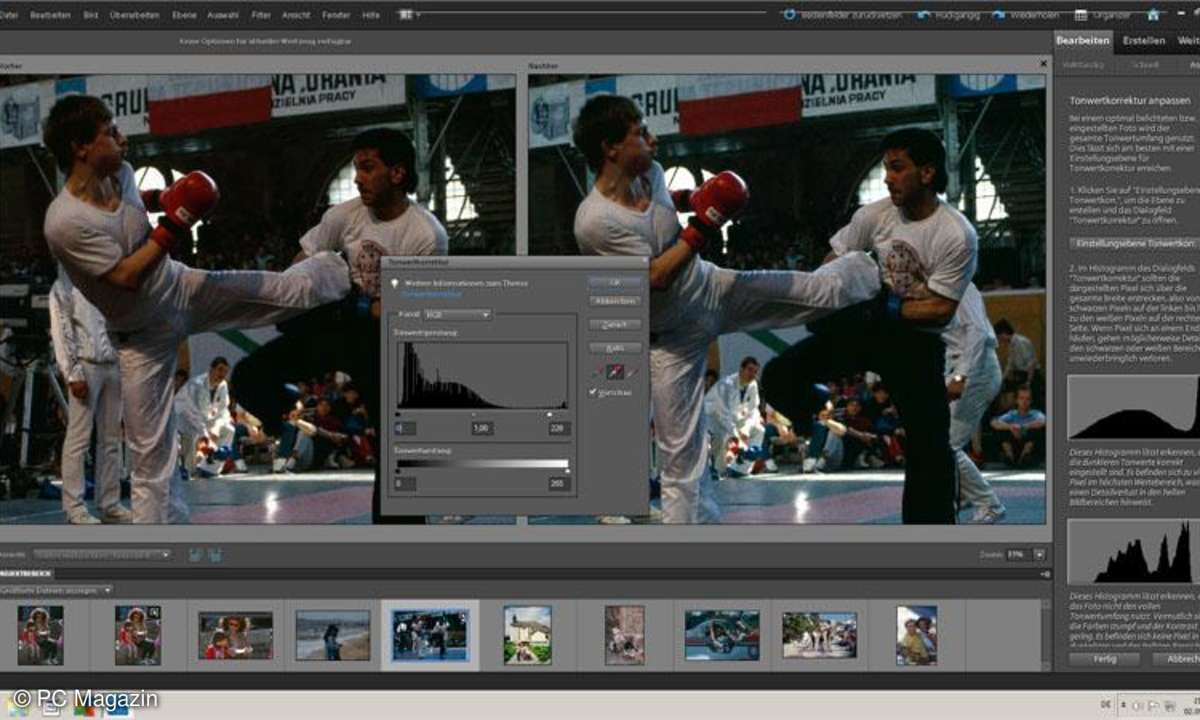Click the tall narrow brown-toned thumbnail in project bin
The image size is (1200, 720).
625,635
